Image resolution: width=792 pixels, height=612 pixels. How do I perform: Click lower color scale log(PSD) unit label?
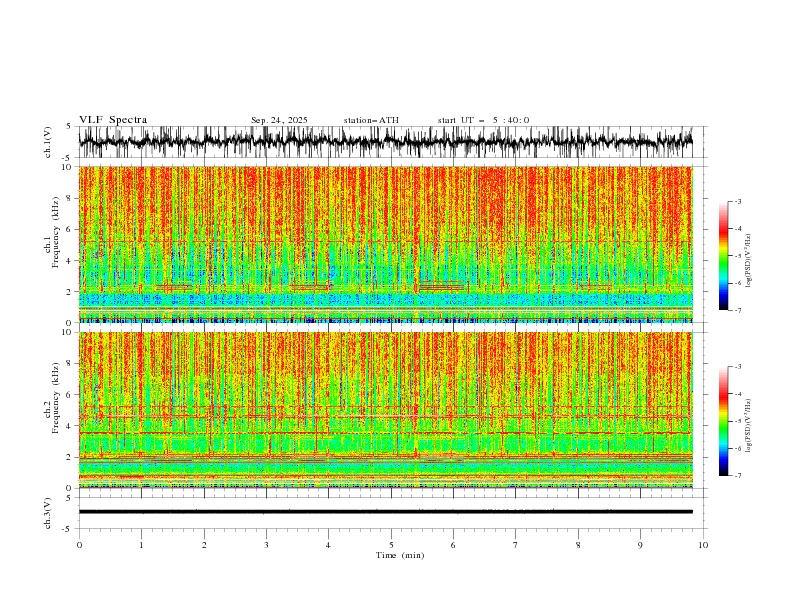(748, 426)
